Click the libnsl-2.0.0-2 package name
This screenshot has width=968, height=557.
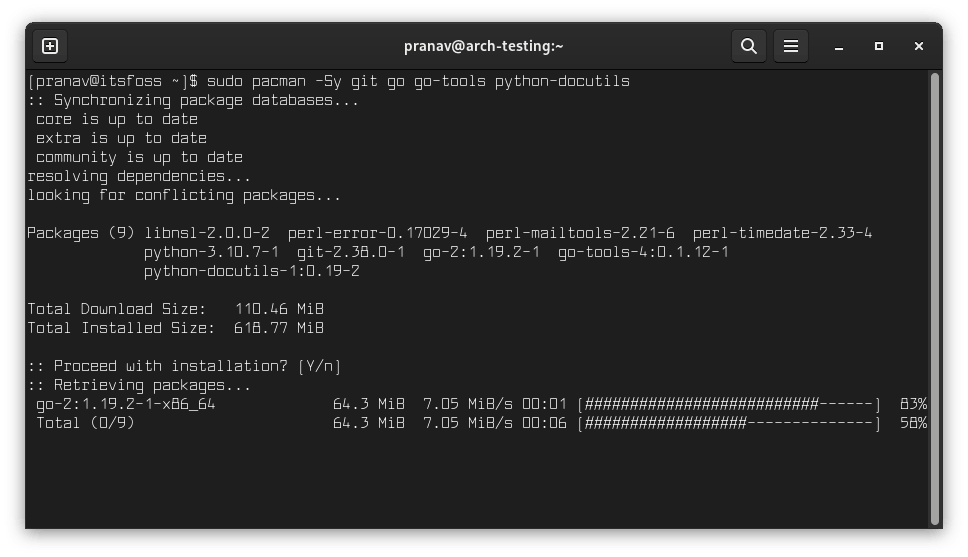pos(207,233)
